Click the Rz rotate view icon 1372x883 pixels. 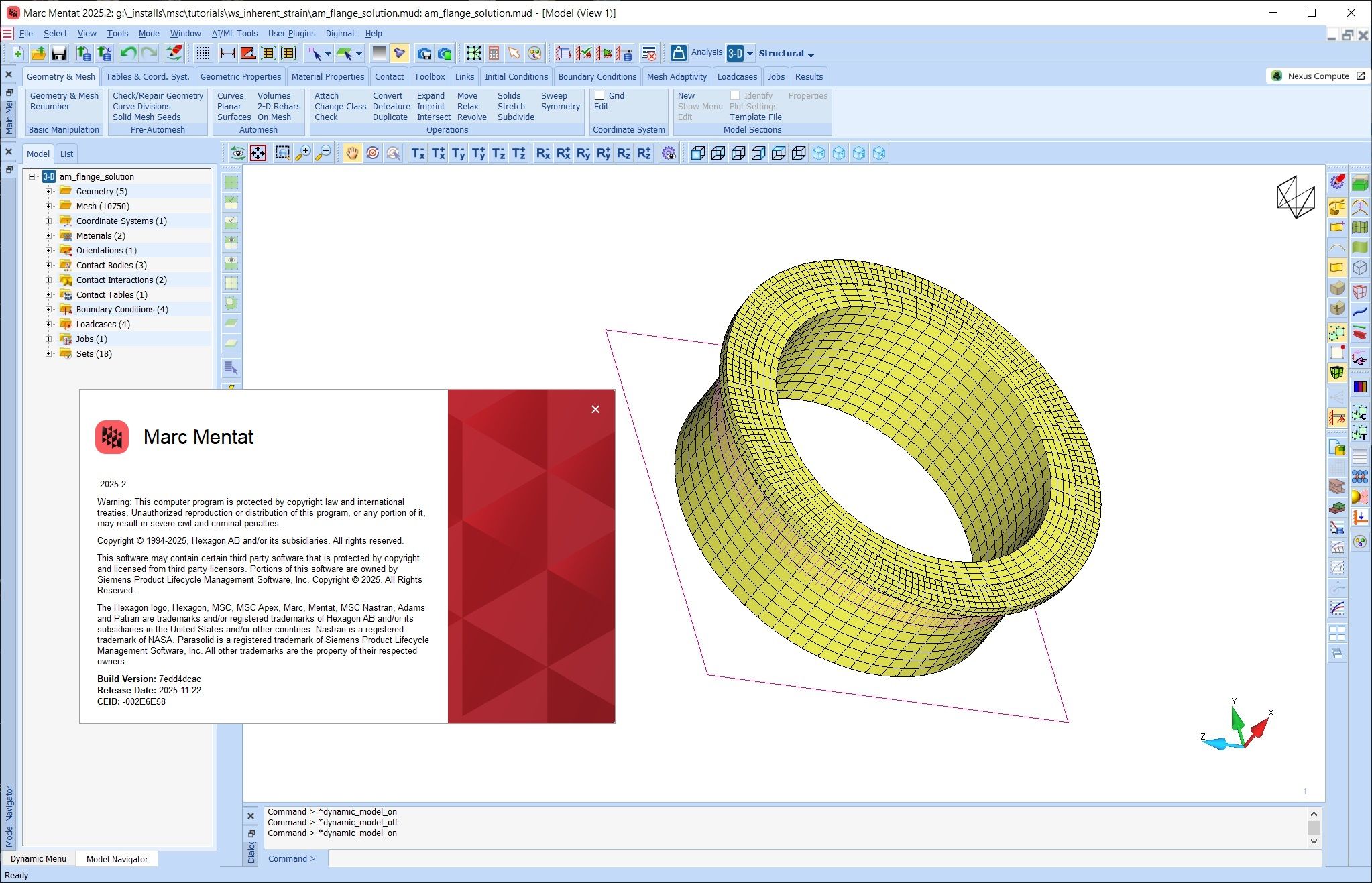623,154
